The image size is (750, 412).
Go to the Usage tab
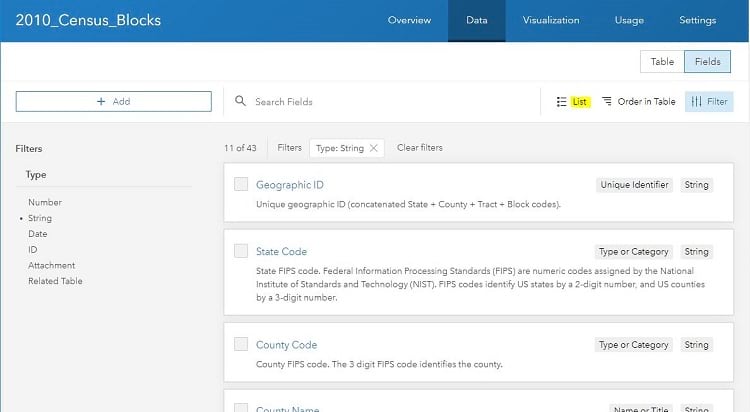(629, 20)
